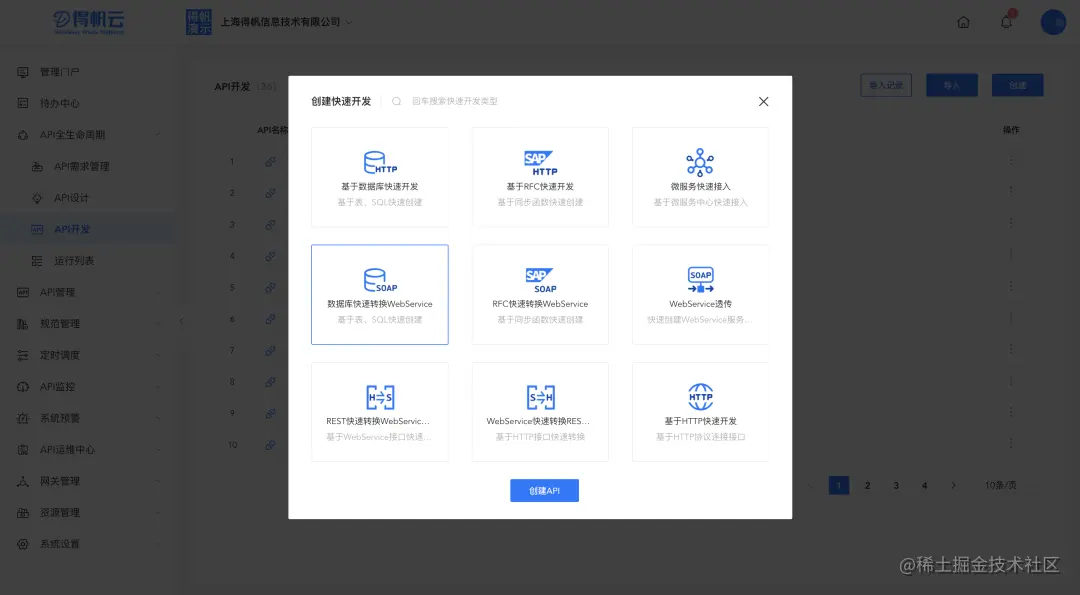The width and height of the screenshot is (1080, 595).
Task: Go to 运行列表 menu item
Action: [x=74, y=260]
